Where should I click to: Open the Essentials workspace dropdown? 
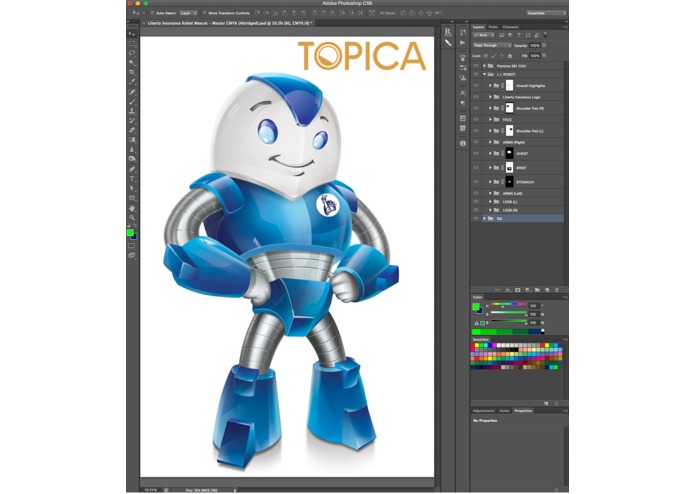point(546,13)
